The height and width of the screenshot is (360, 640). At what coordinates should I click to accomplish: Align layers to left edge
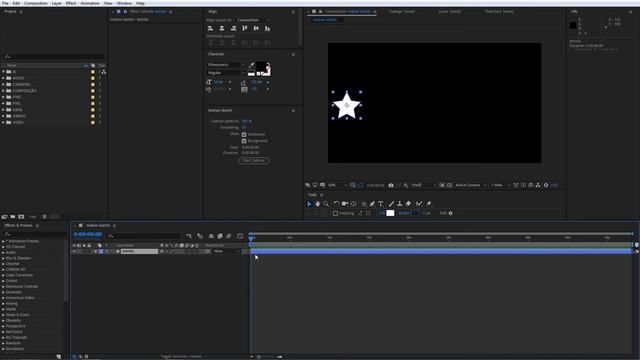point(211,28)
